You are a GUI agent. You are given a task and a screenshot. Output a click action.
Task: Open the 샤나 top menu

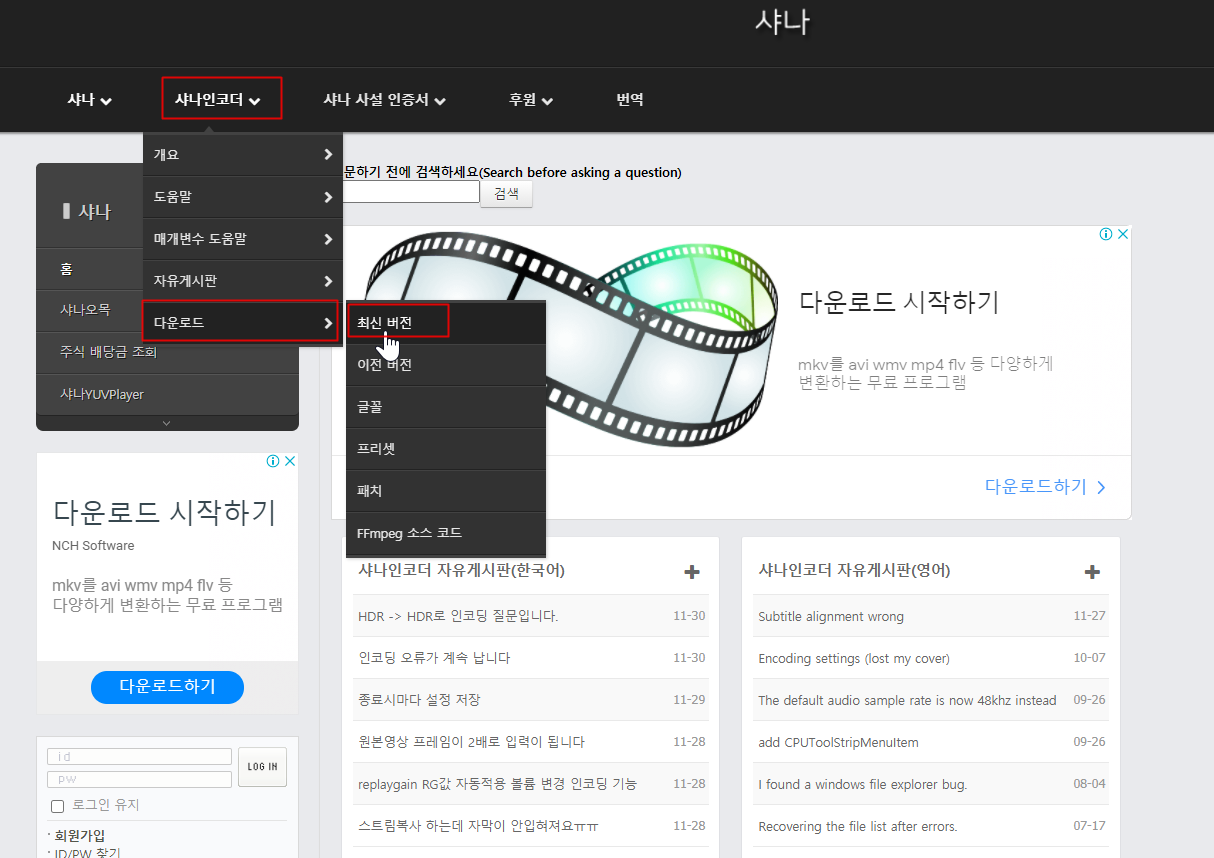click(x=89, y=100)
